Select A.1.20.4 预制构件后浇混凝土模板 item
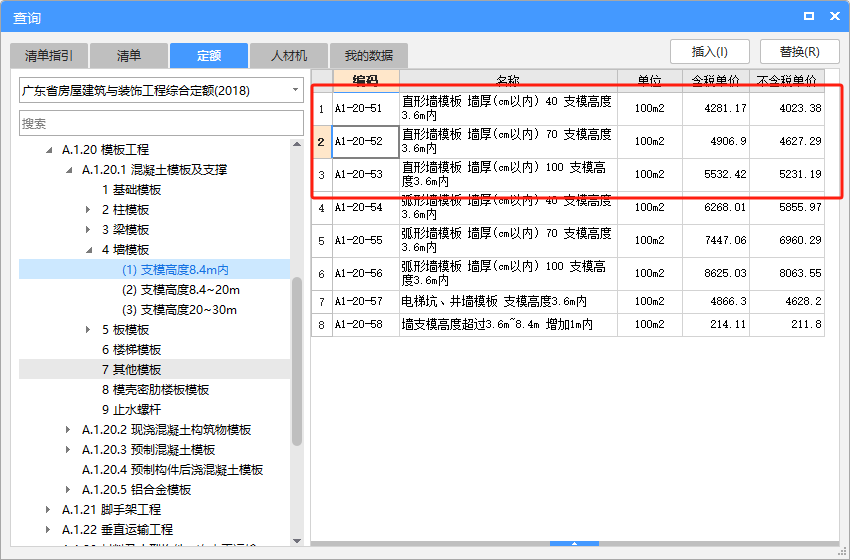Image resolution: width=850 pixels, height=560 pixels. pyautogui.click(x=172, y=470)
